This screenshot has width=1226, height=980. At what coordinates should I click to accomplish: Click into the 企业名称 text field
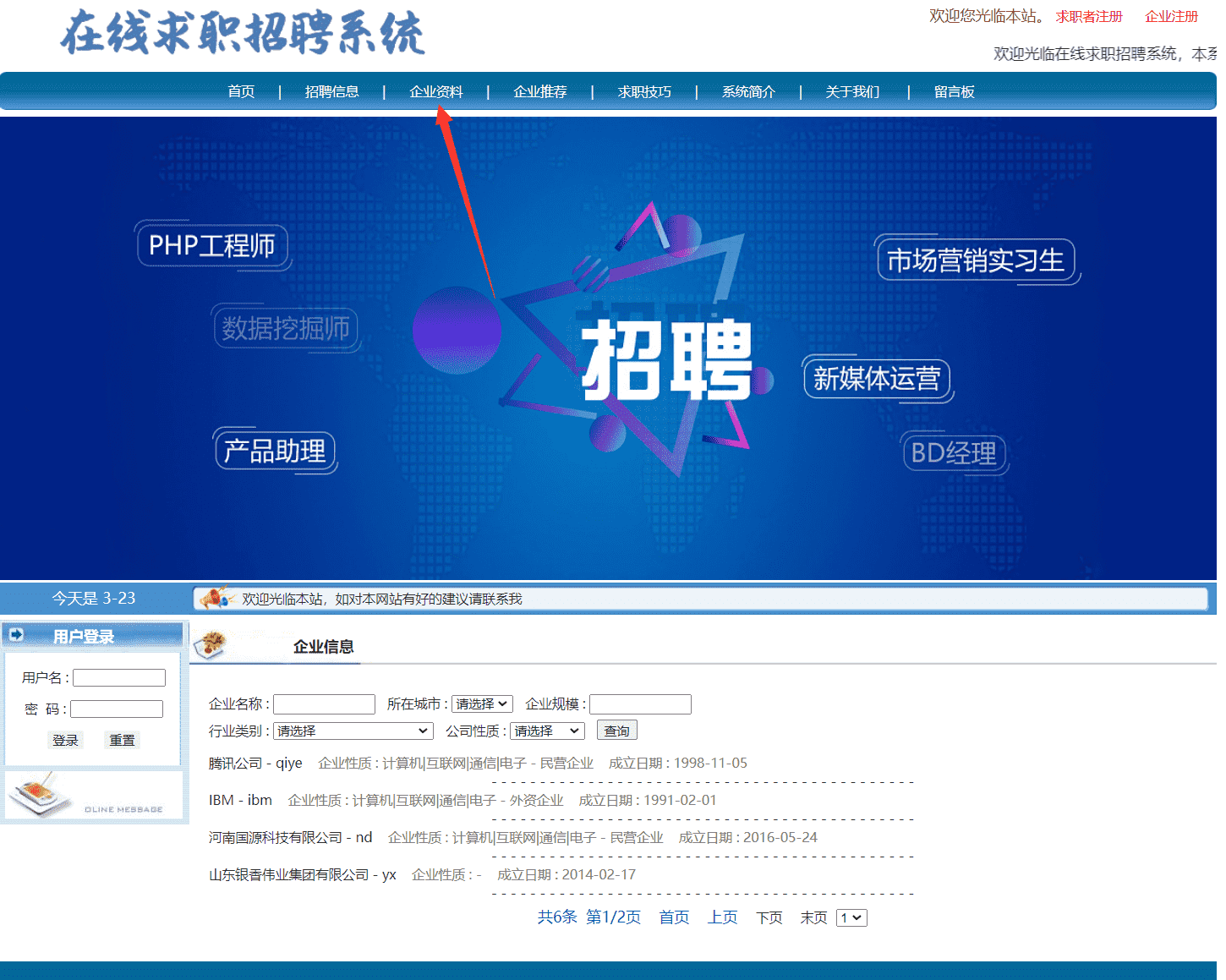tap(324, 704)
